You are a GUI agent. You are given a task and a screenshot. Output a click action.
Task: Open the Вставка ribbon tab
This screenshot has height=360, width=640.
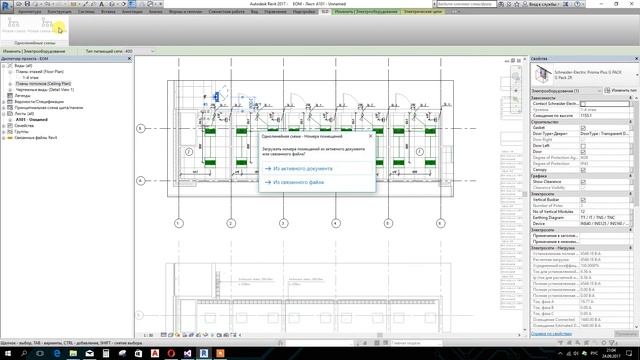(108, 12)
